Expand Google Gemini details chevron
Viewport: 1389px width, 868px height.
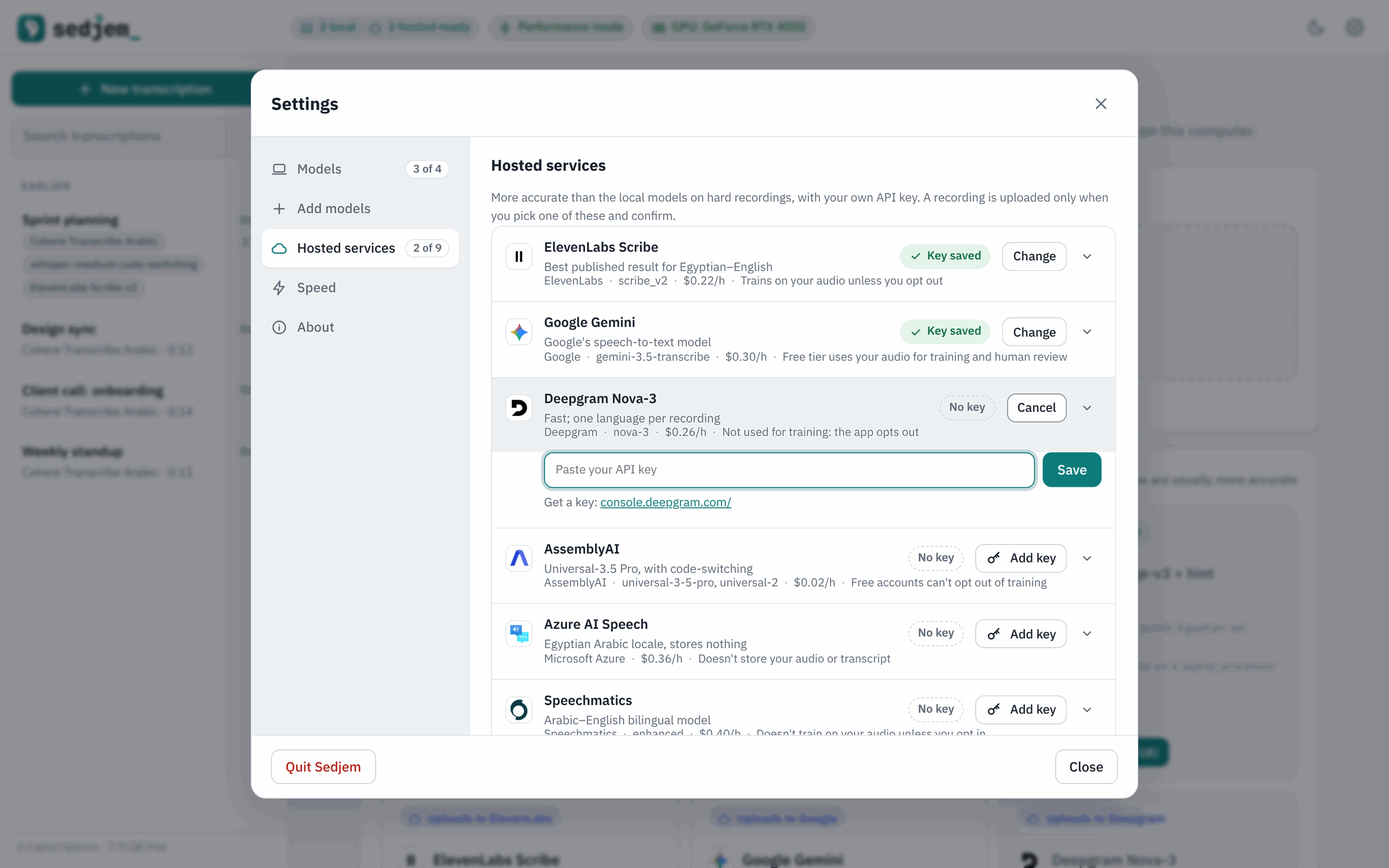(1087, 332)
